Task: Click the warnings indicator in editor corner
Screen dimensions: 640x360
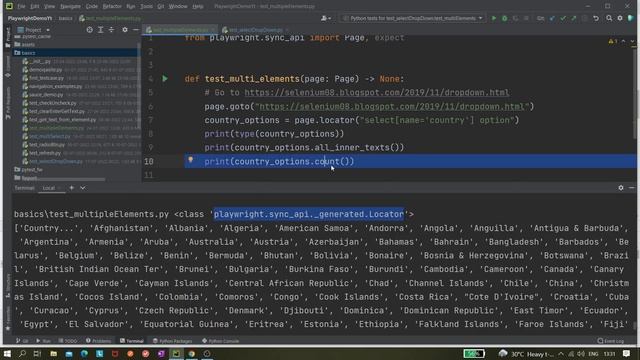Action: pos(612,41)
